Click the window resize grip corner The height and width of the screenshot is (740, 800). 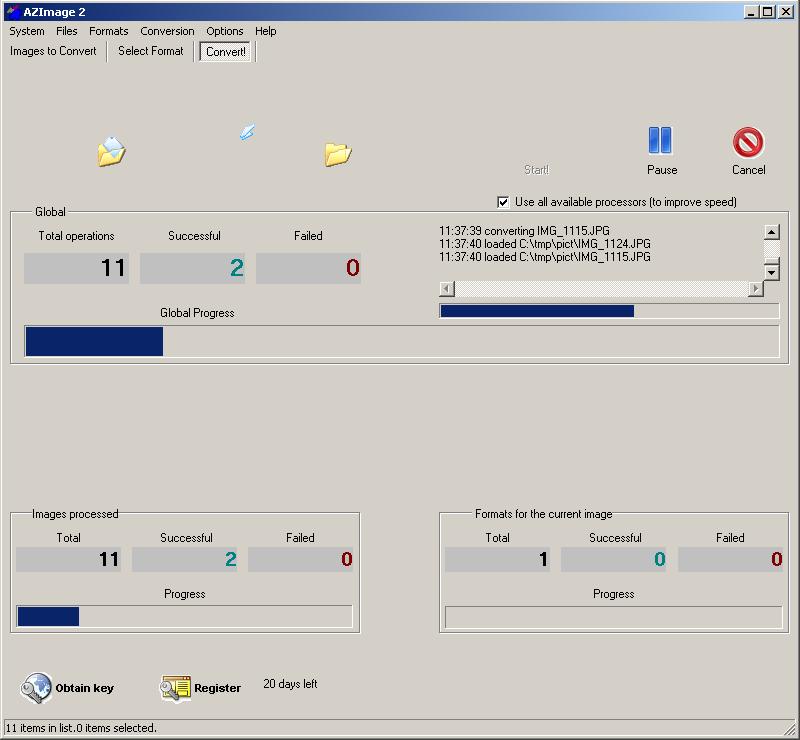click(x=790, y=729)
